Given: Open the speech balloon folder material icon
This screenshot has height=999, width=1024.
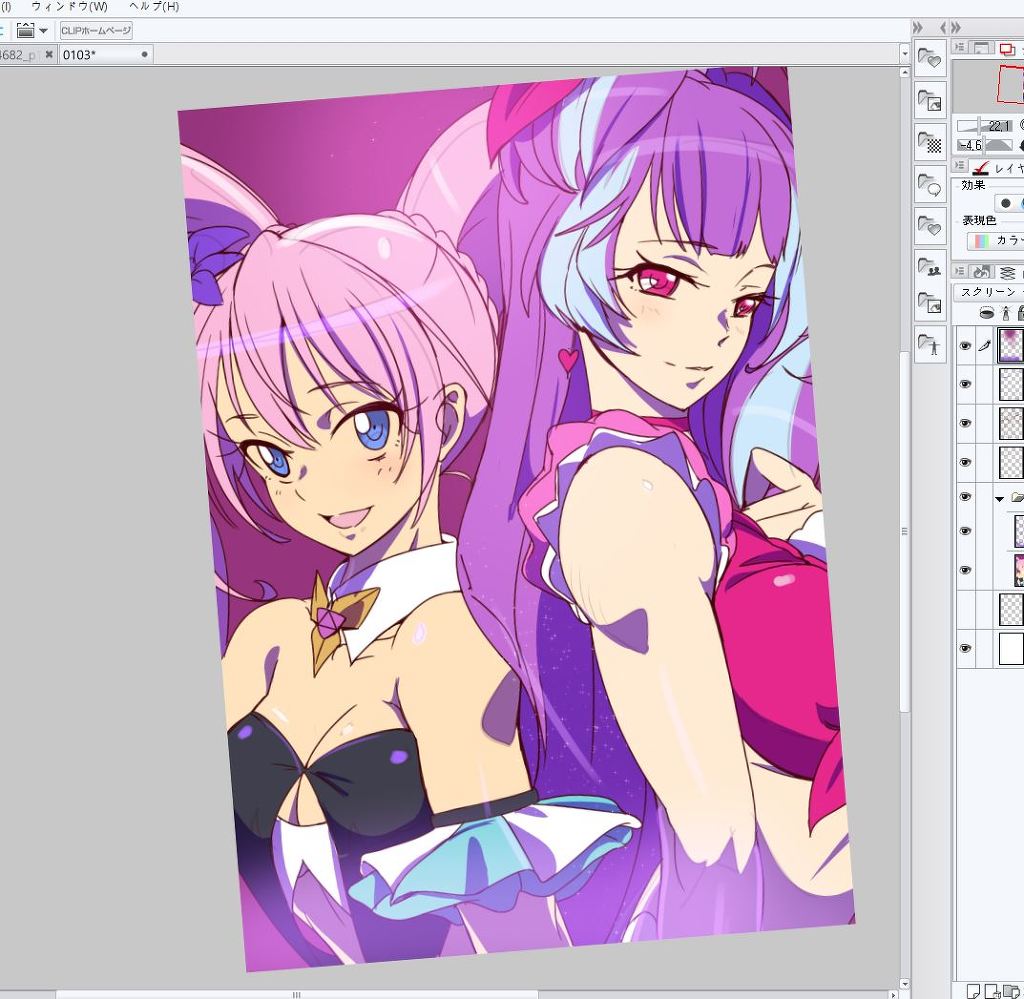Looking at the screenshot, I should [x=930, y=186].
